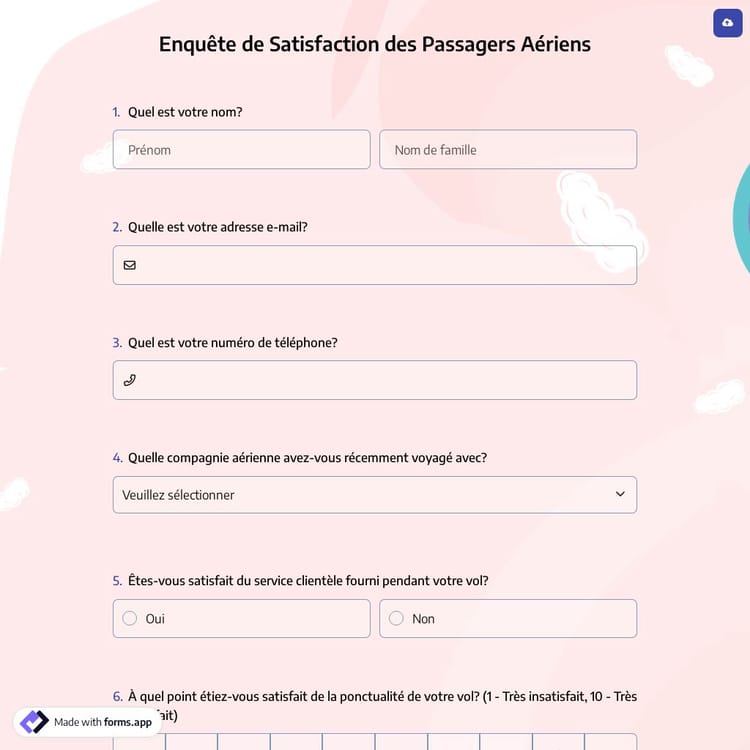Image resolution: width=750 pixels, height=750 pixels.
Task: Click the 'Oui' option label text
Action: [155, 619]
